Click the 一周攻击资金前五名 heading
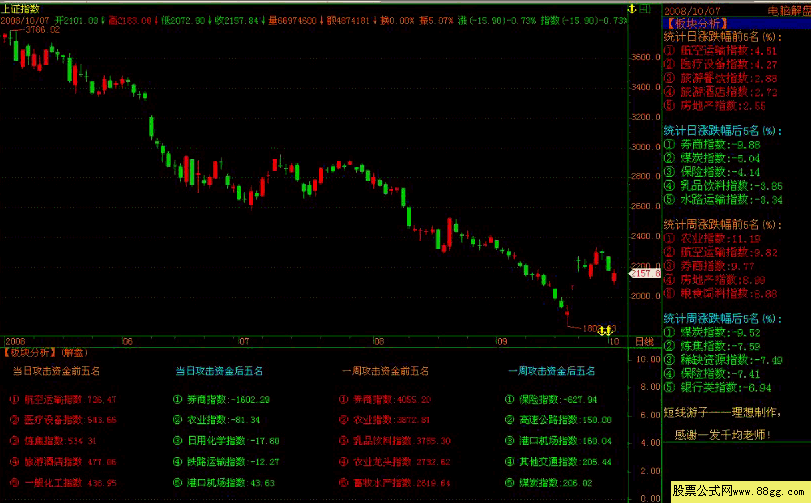The width and height of the screenshot is (811, 503). [385, 371]
